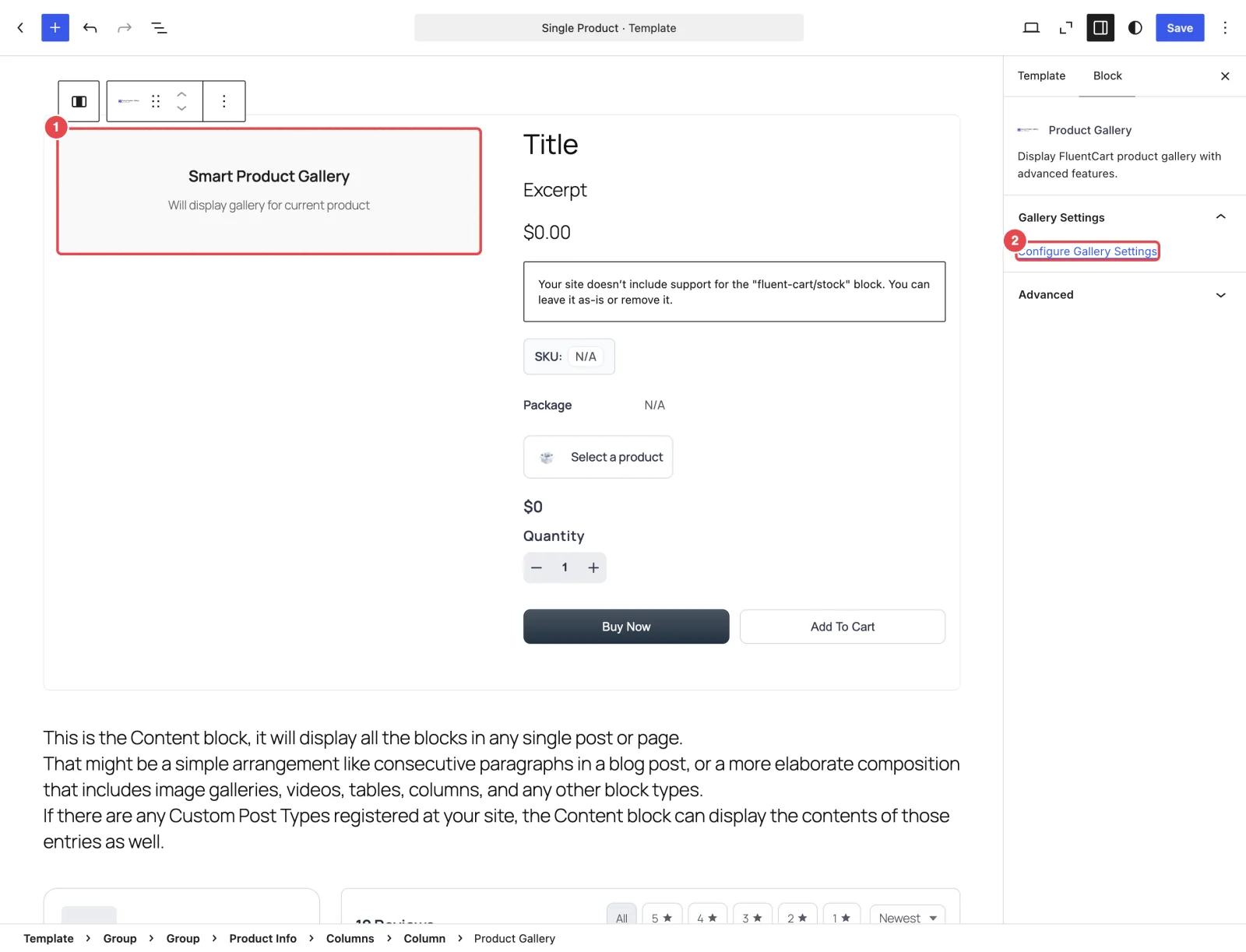Screen dimensions: 1246x952
Task: Select the Smart Product Gallery placeholder block
Action: (x=269, y=191)
